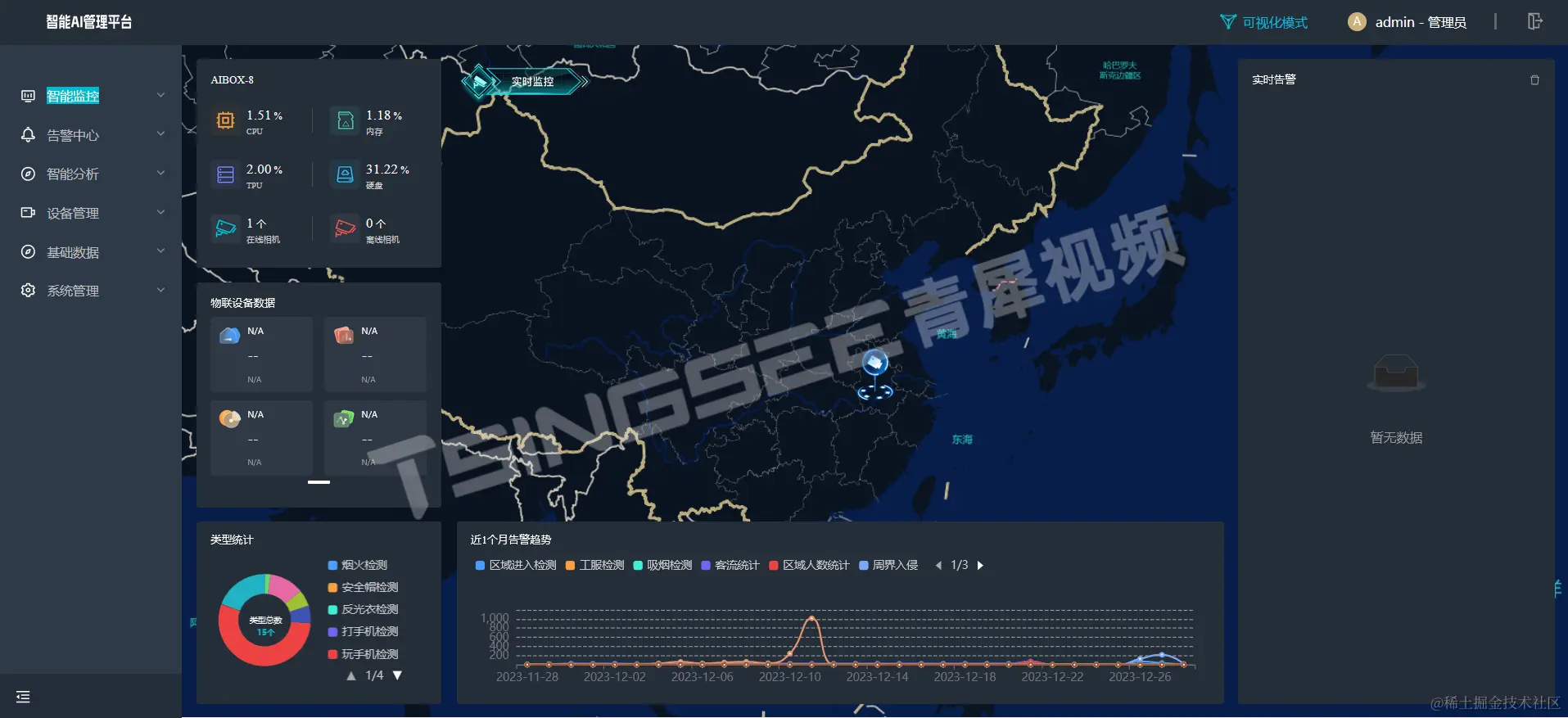Screen dimensions: 1568x718
Task: Expand the 告警中心 chevron
Action: tap(161, 133)
